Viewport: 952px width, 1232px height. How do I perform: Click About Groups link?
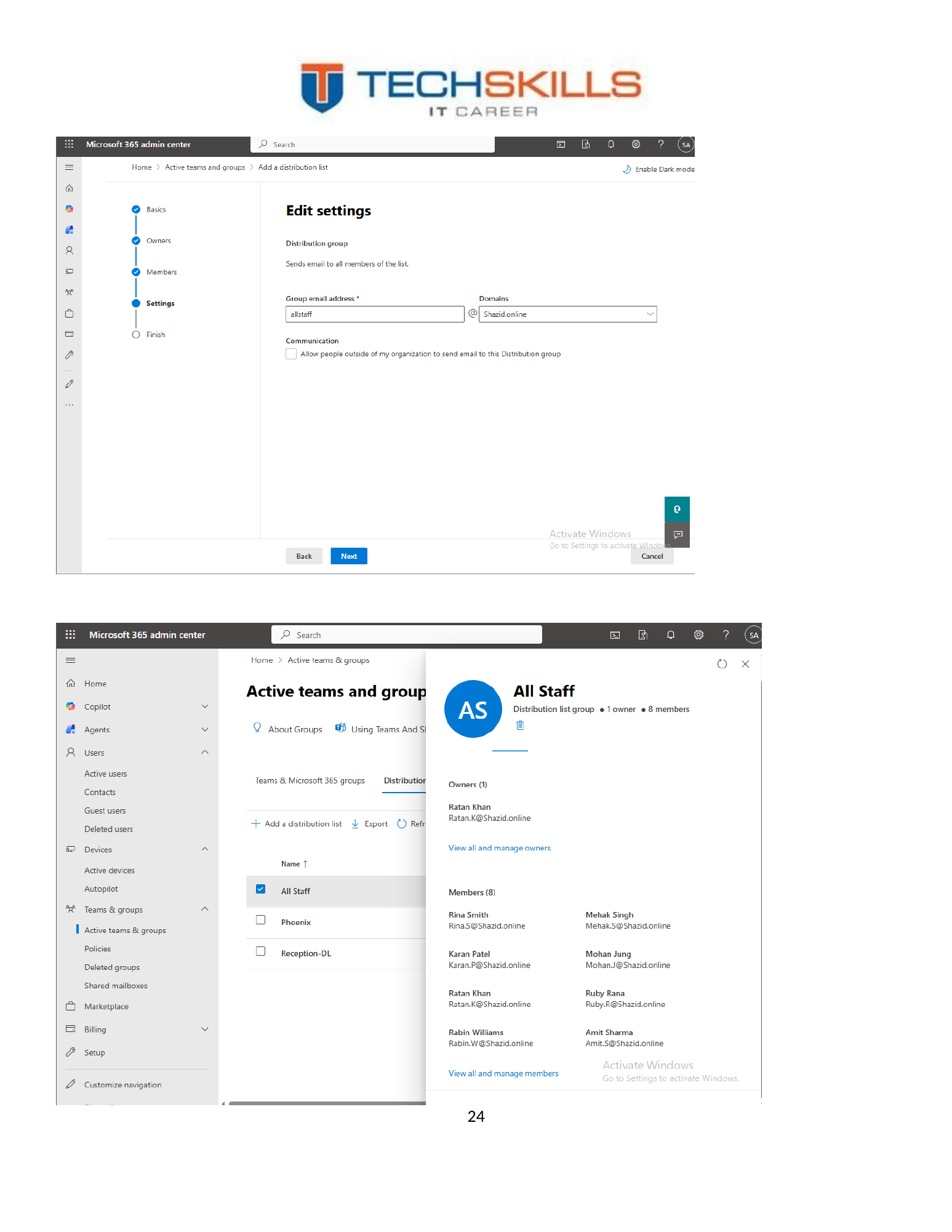[287, 729]
